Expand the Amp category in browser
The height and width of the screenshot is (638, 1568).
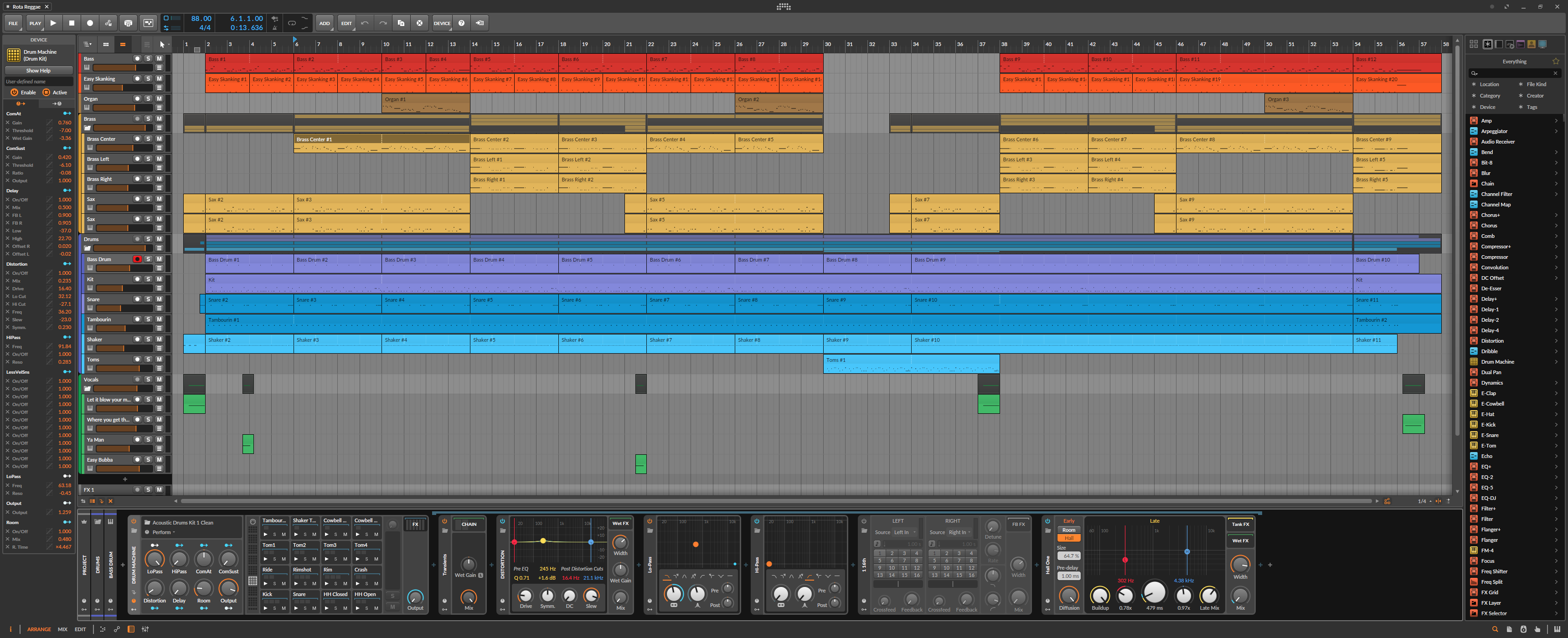click(x=1557, y=121)
